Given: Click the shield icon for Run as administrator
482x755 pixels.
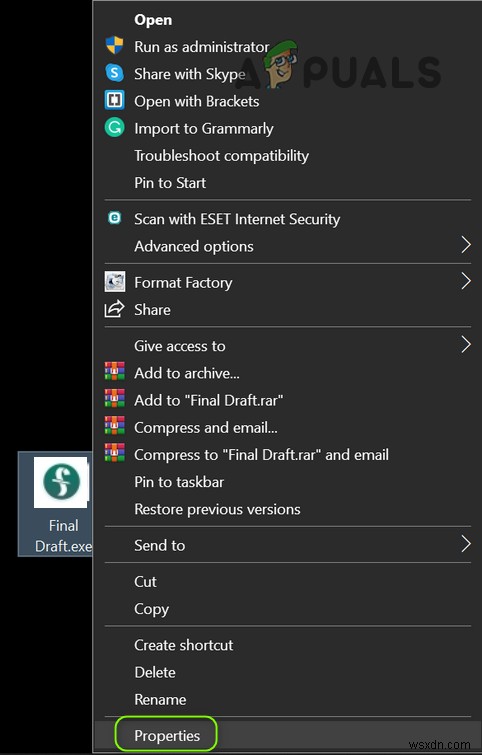Looking at the screenshot, I should [x=115, y=46].
